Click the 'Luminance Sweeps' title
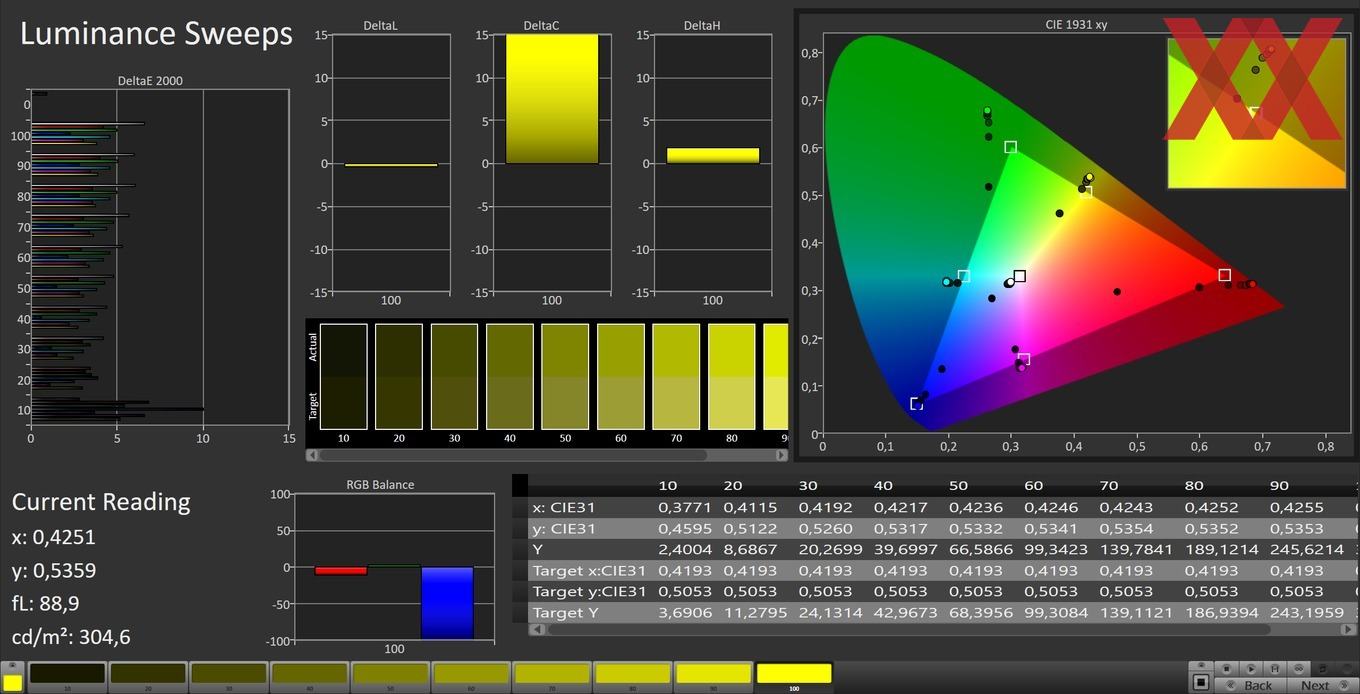Image resolution: width=1360 pixels, height=694 pixels. click(x=156, y=33)
